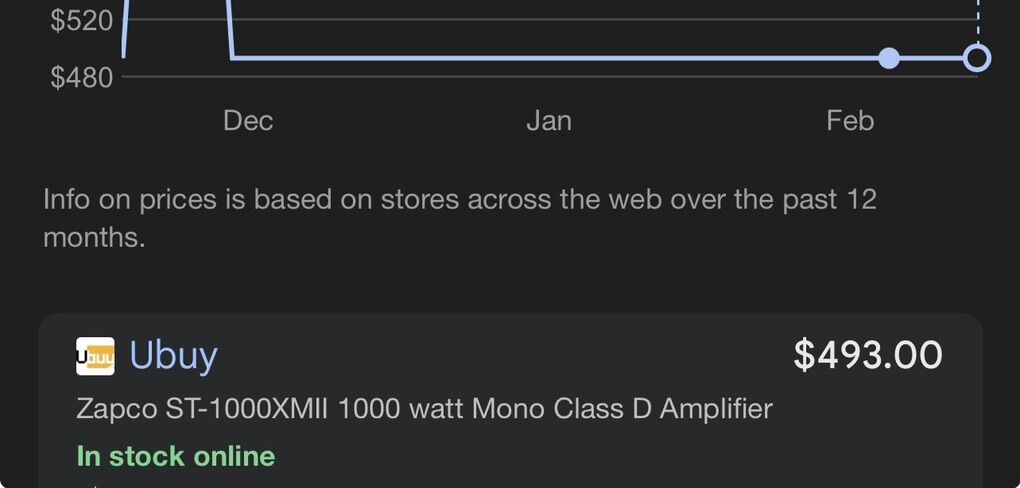Click the Ubuy store logo icon
Screen dimensions: 1020x488
95,356
